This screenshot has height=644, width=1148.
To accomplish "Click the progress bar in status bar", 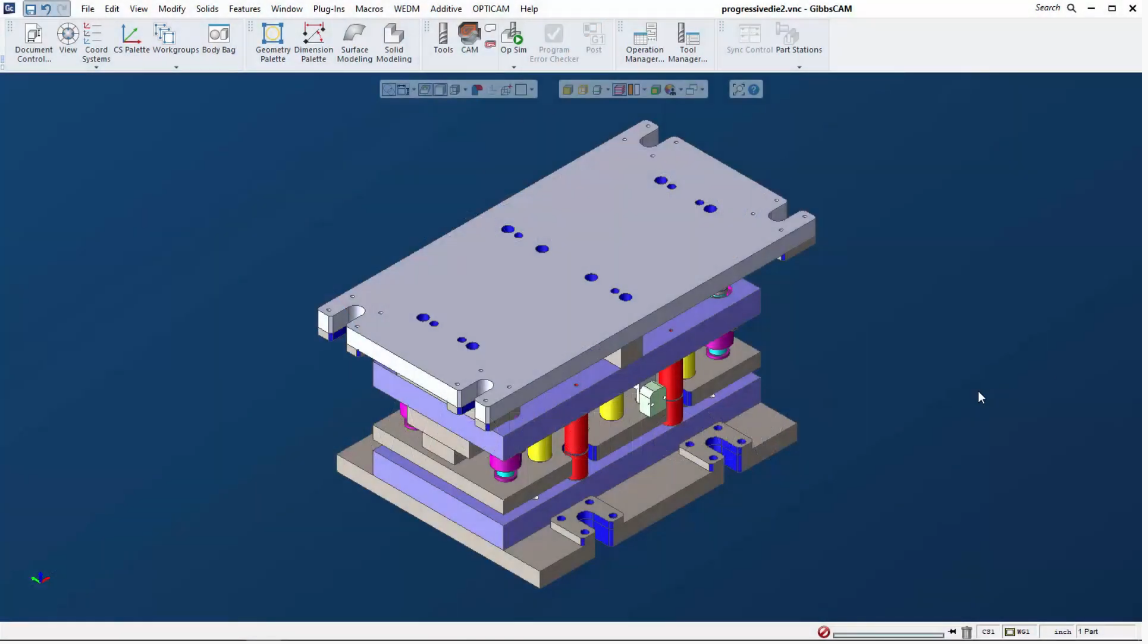I will 888,634.
